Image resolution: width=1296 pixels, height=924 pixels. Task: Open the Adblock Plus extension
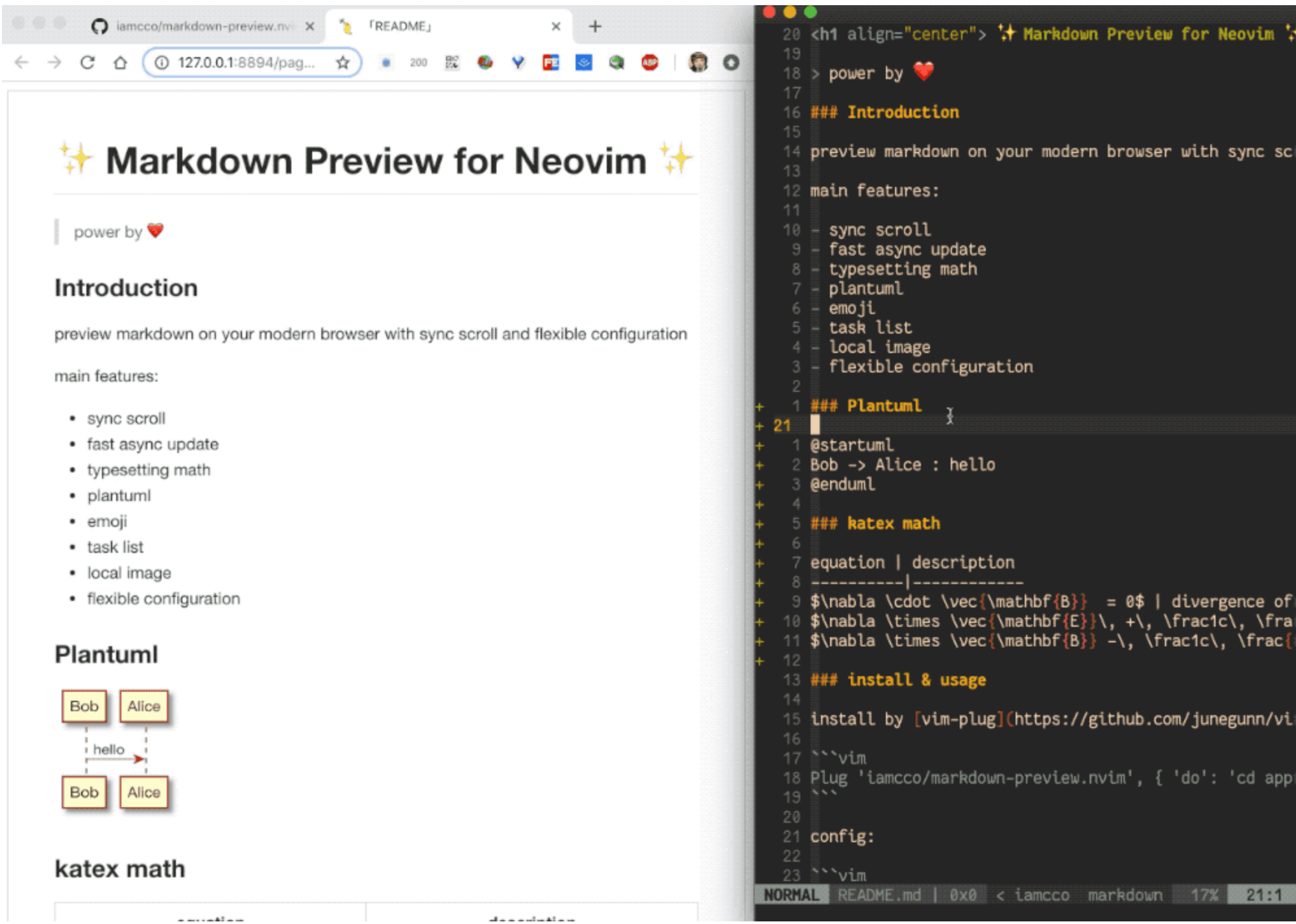point(650,62)
